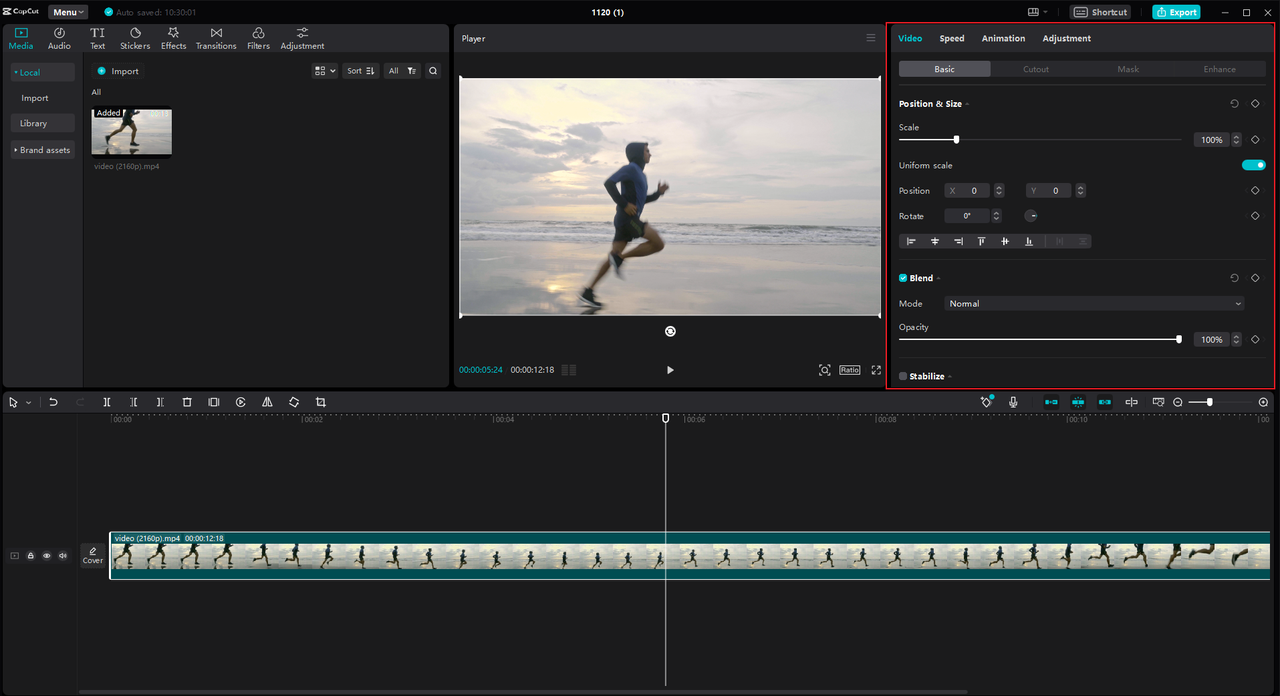Enable the Stabilize checkbox
1280x696 pixels.
pyautogui.click(x=903, y=377)
